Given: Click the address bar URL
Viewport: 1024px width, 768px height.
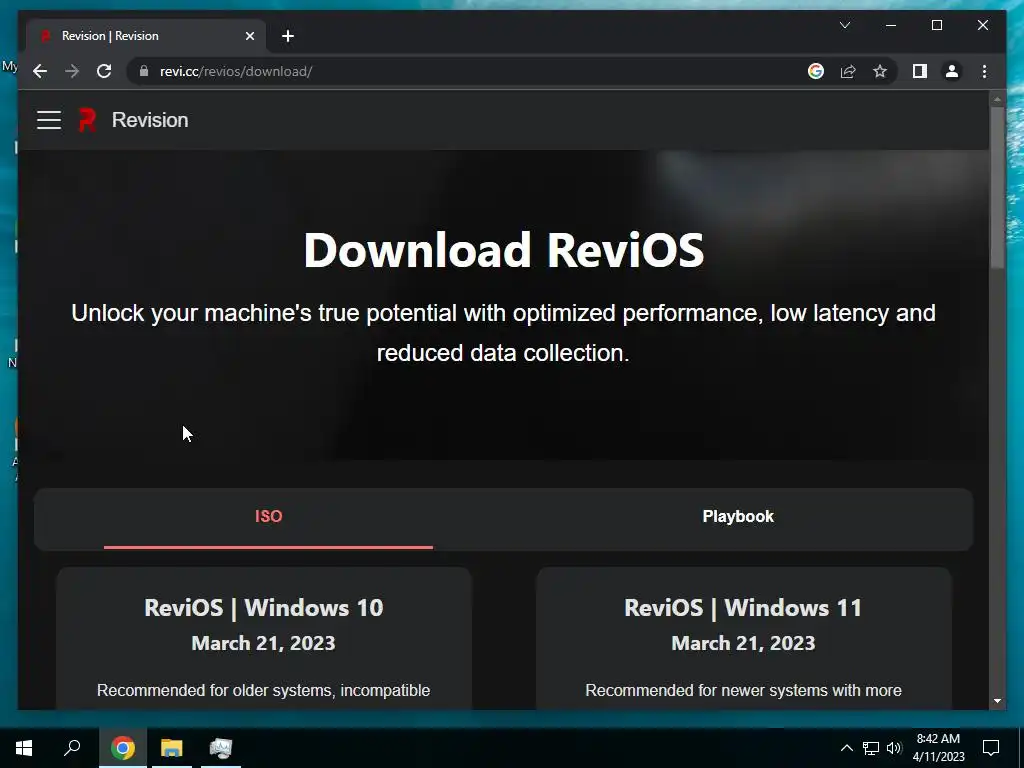Looking at the screenshot, I should click(236, 71).
